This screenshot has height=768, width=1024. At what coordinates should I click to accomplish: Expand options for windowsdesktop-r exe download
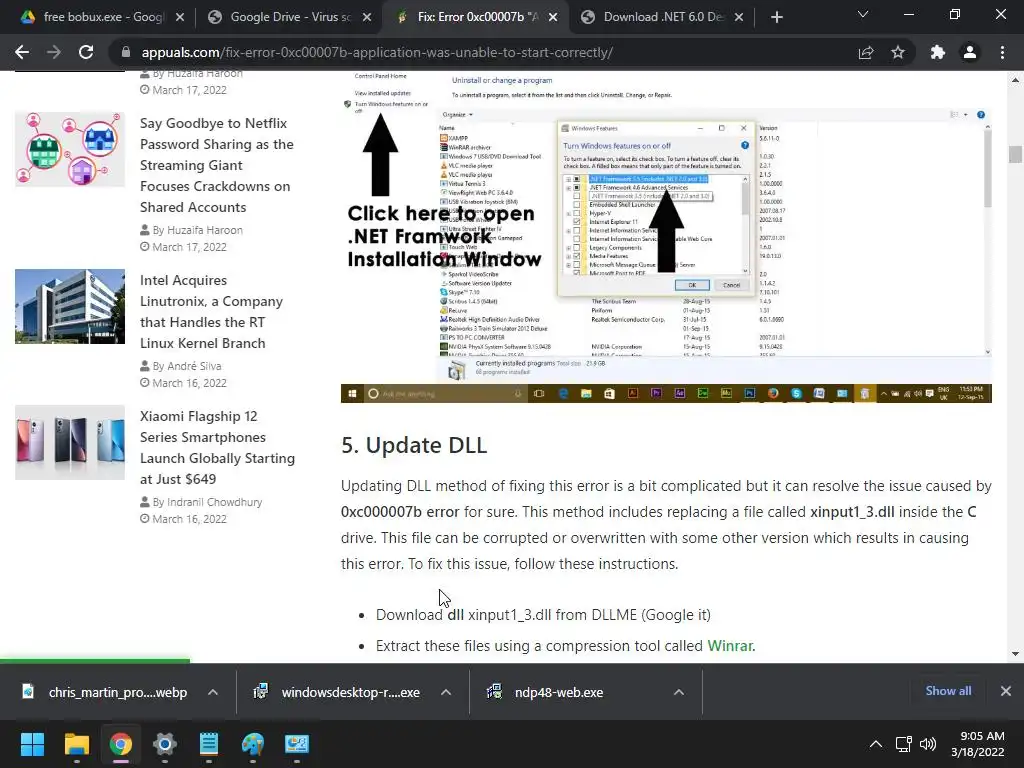tap(446, 692)
